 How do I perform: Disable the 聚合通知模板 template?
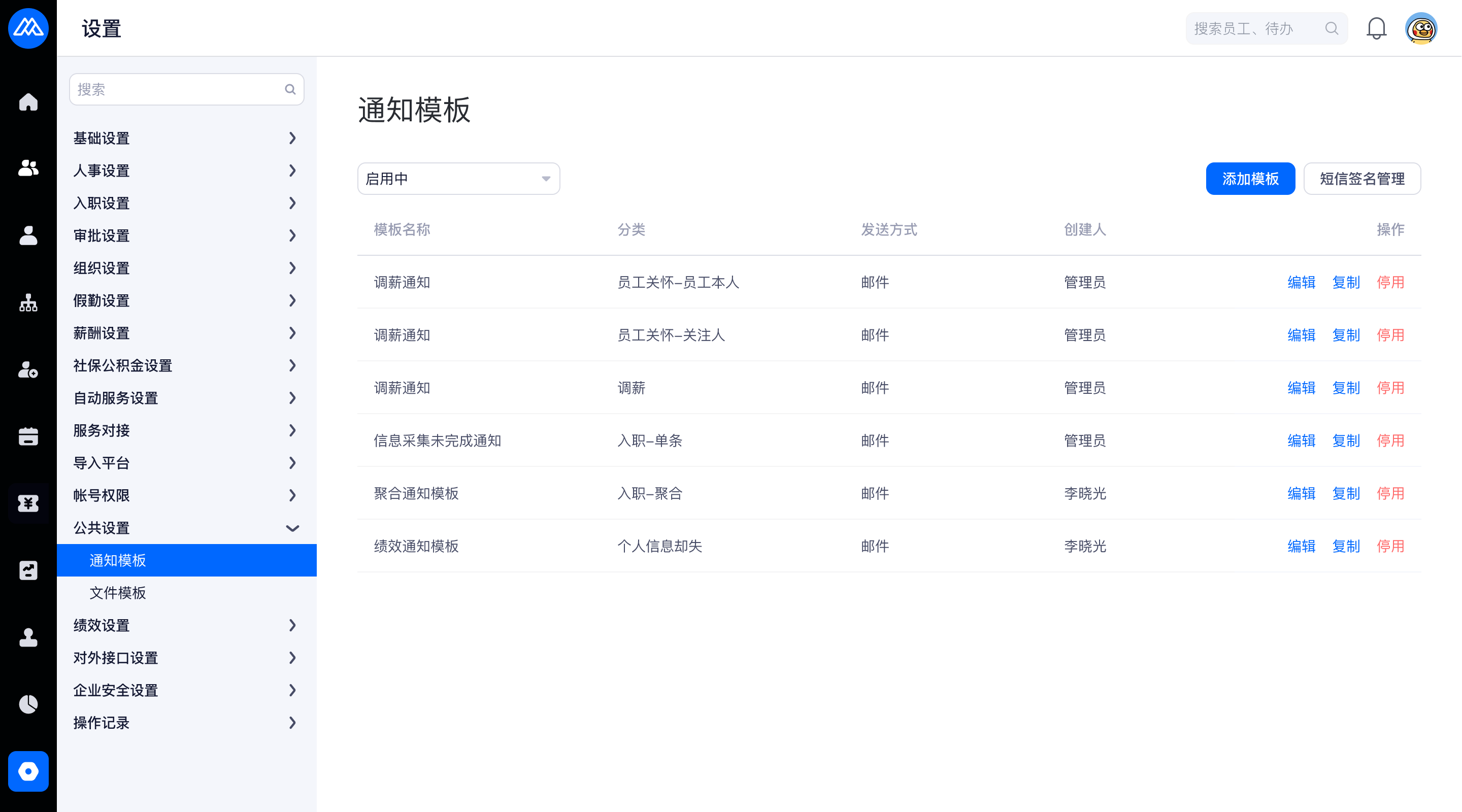(x=1390, y=493)
